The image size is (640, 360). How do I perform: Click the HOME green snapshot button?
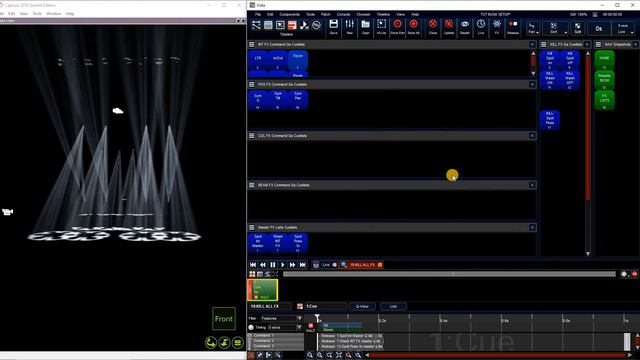tap(604, 60)
